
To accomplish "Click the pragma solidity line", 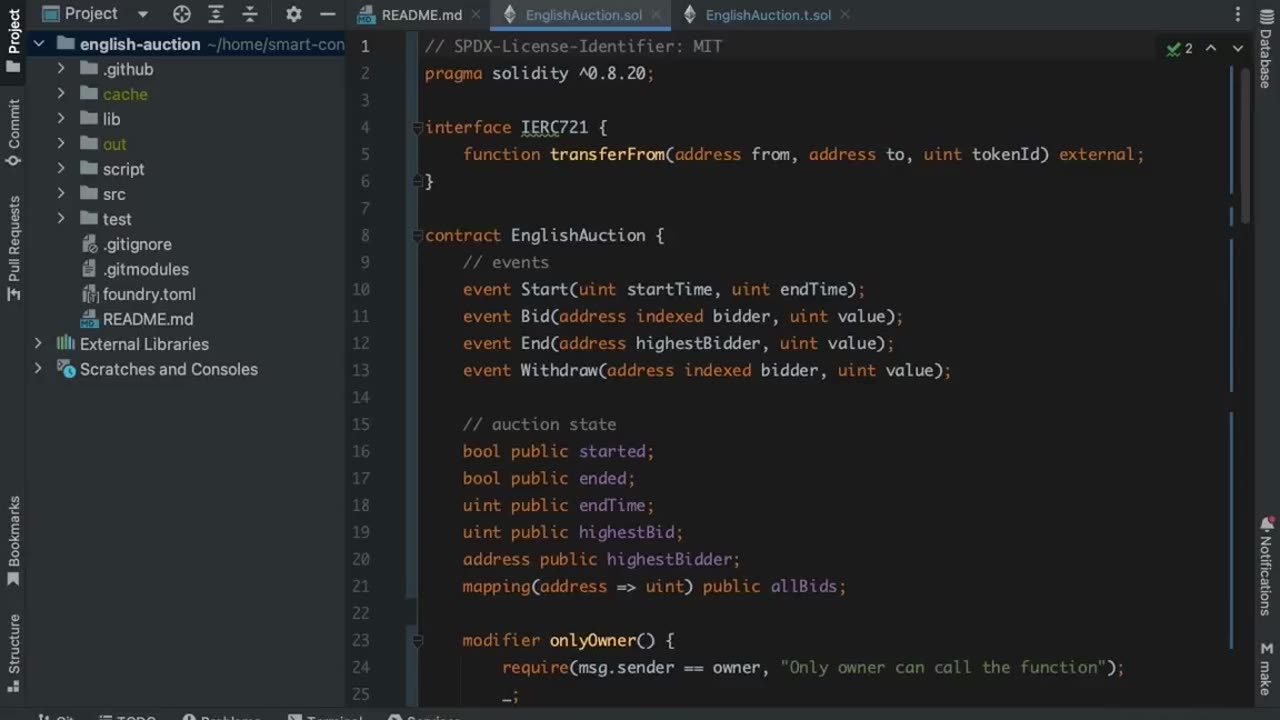I will click(539, 73).
